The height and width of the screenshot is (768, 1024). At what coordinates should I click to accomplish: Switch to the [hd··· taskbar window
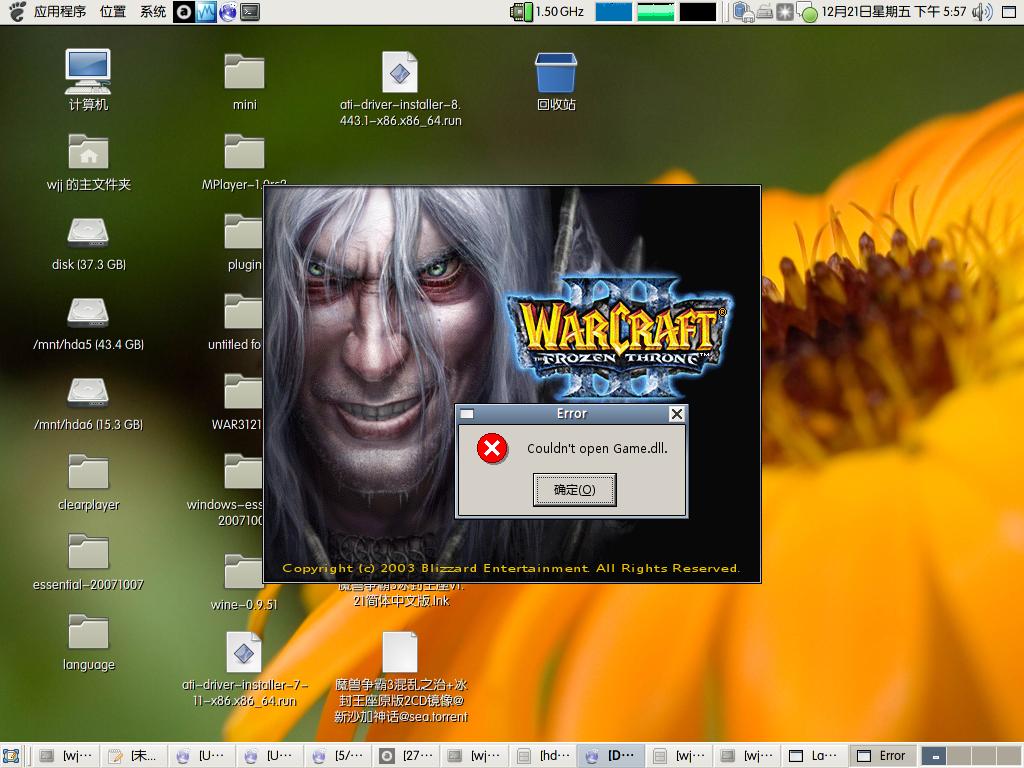pyautogui.click(x=541, y=756)
